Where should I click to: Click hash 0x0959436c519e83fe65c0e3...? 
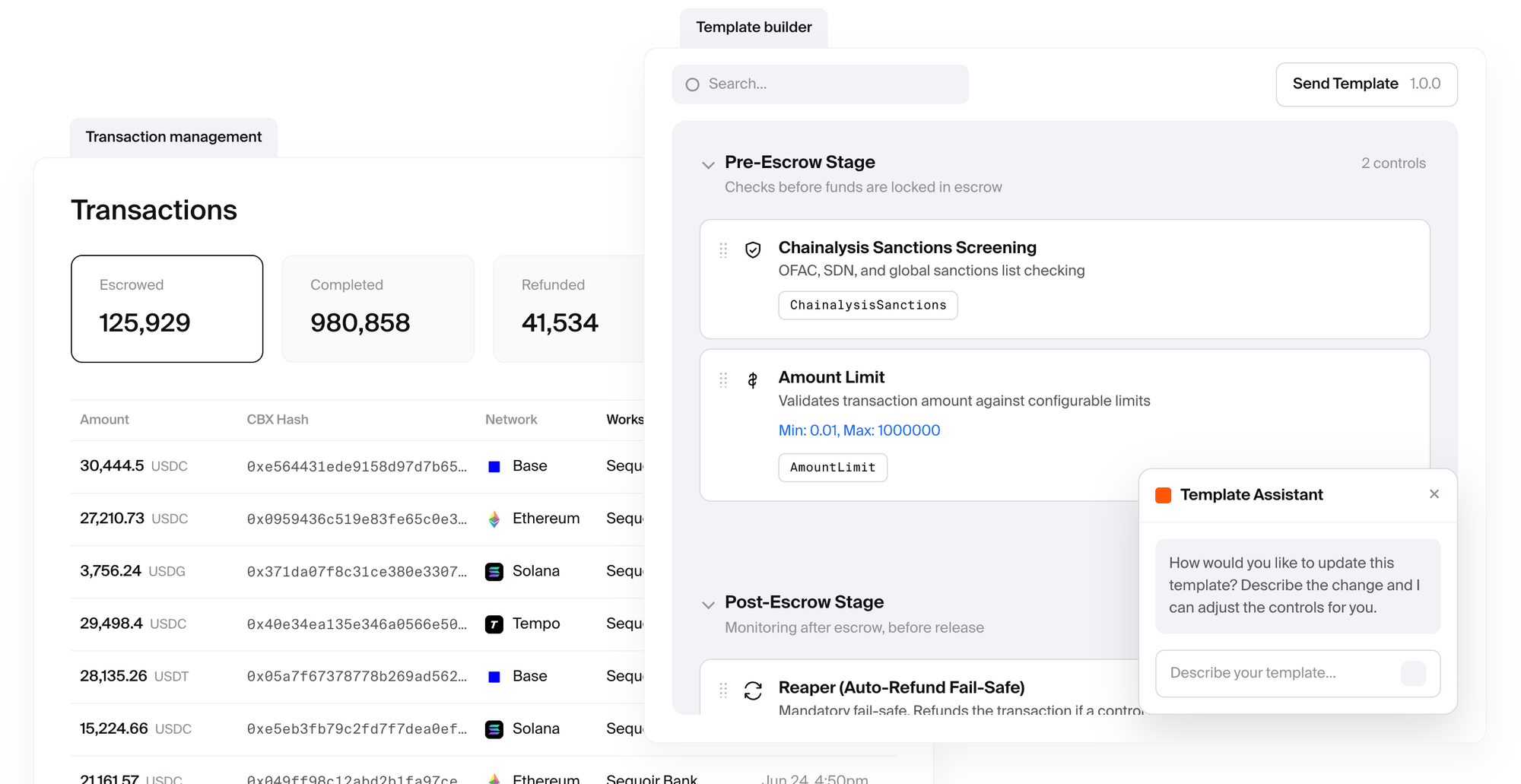coord(357,519)
